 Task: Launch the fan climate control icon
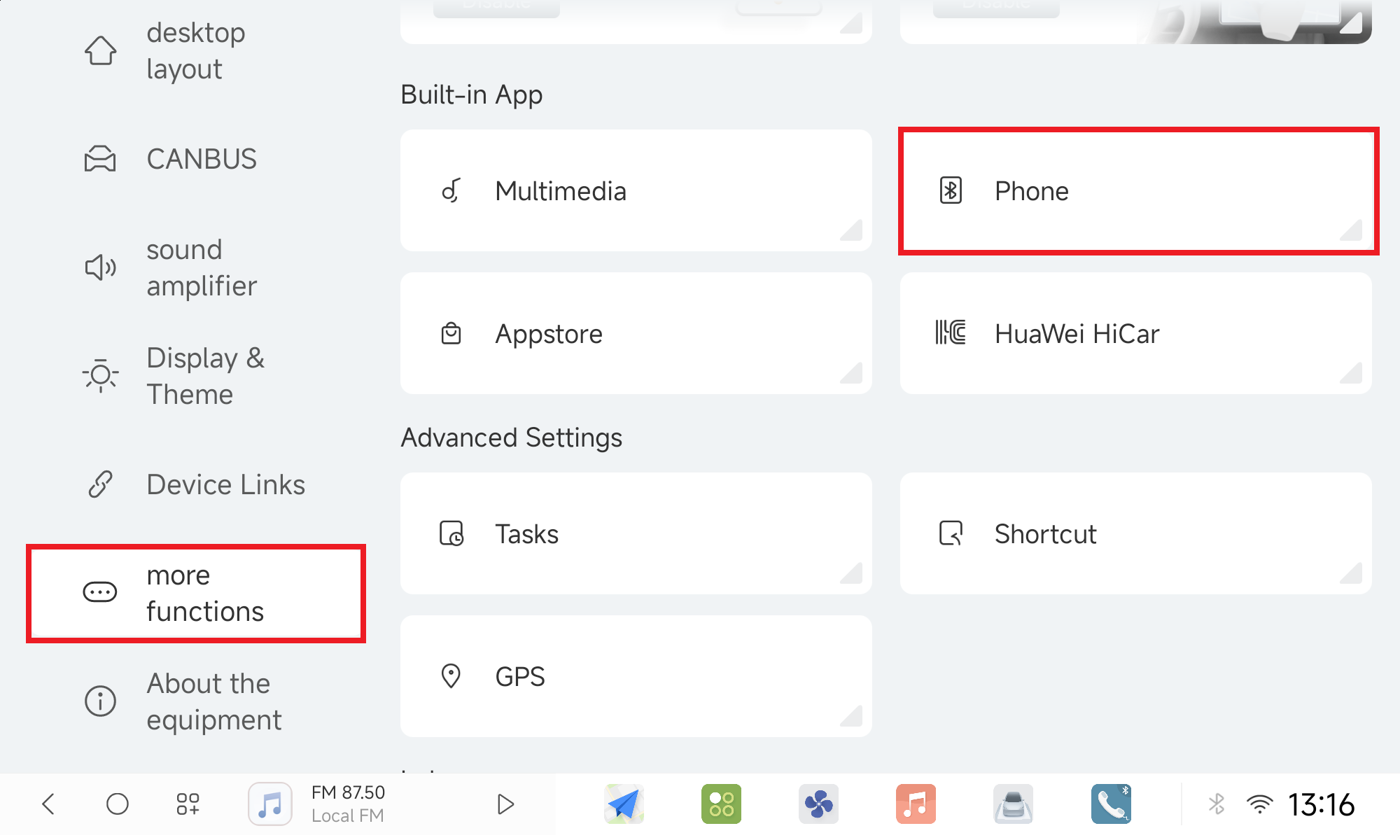818,804
